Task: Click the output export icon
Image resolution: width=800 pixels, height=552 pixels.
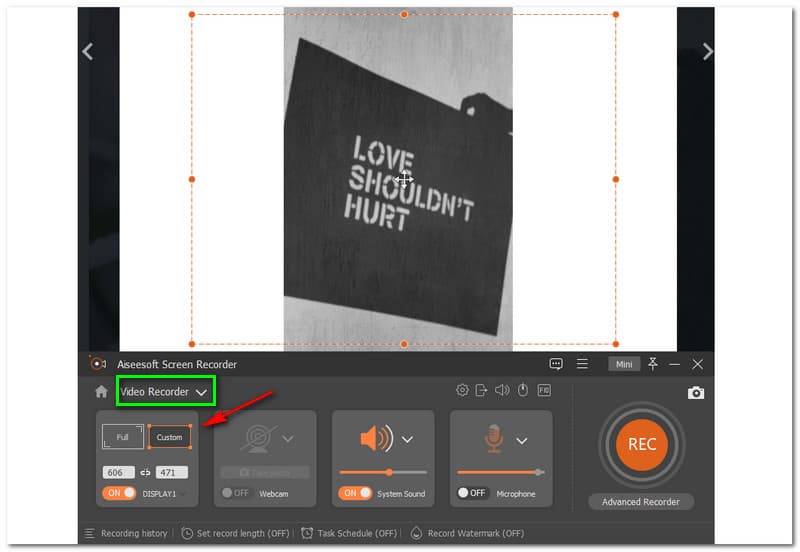Action: point(482,391)
